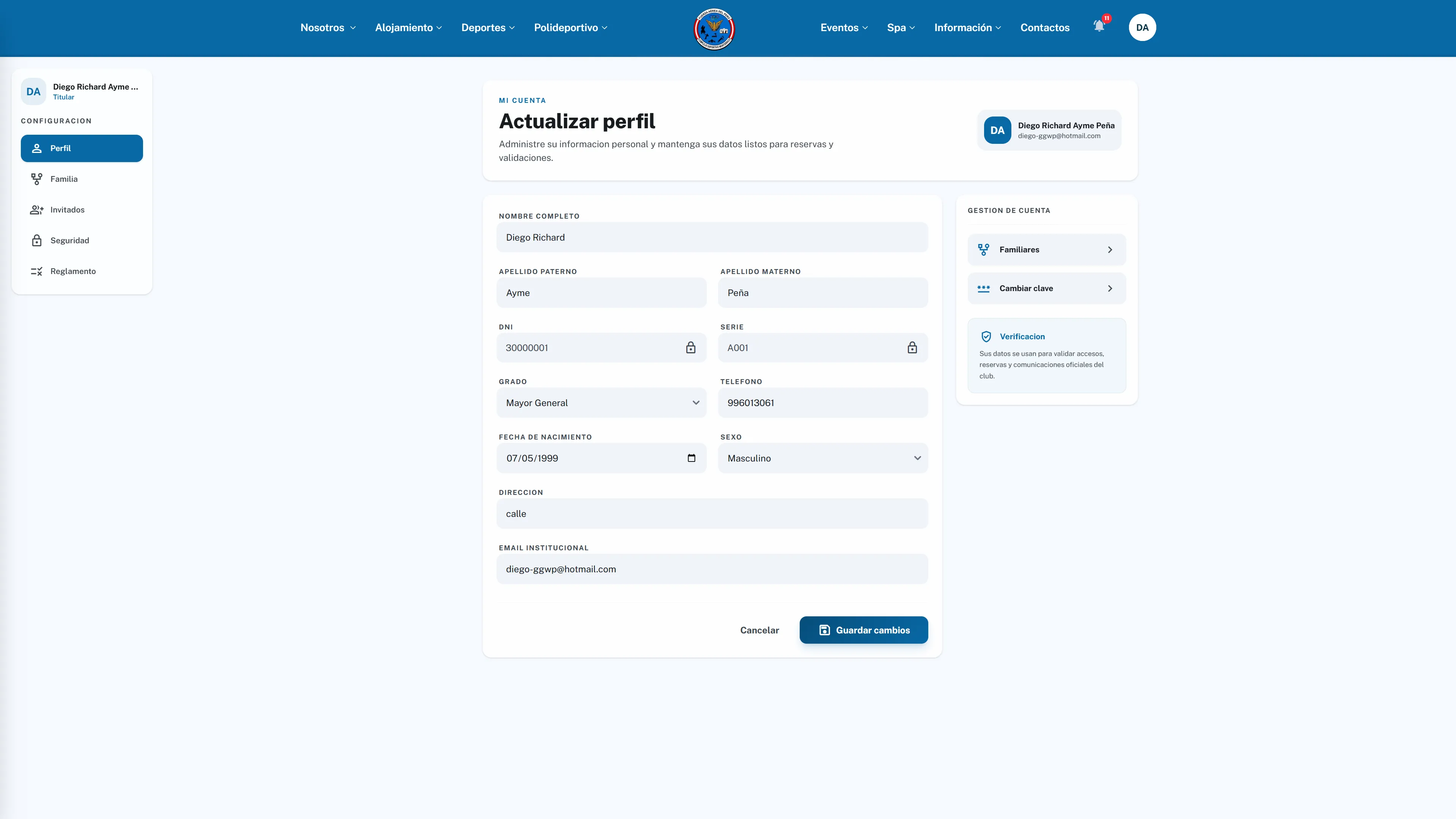1456x819 pixels.
Task: Click the lock icon in DNI field
Action: [690, 348]
